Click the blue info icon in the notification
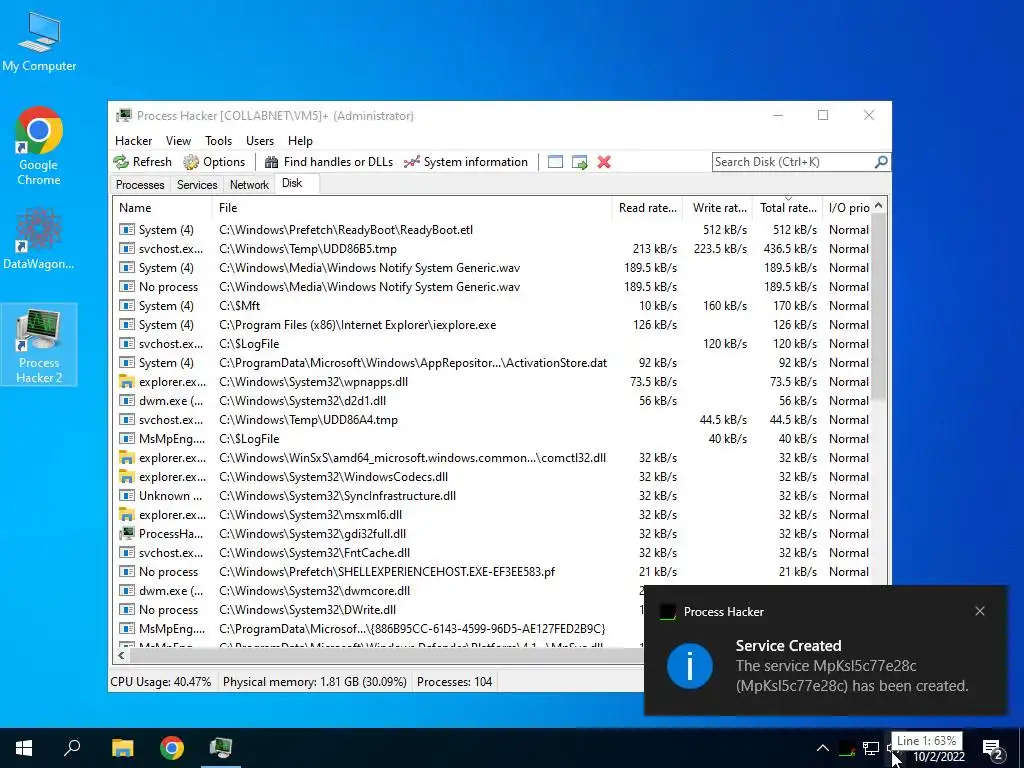 pos(690,665)
